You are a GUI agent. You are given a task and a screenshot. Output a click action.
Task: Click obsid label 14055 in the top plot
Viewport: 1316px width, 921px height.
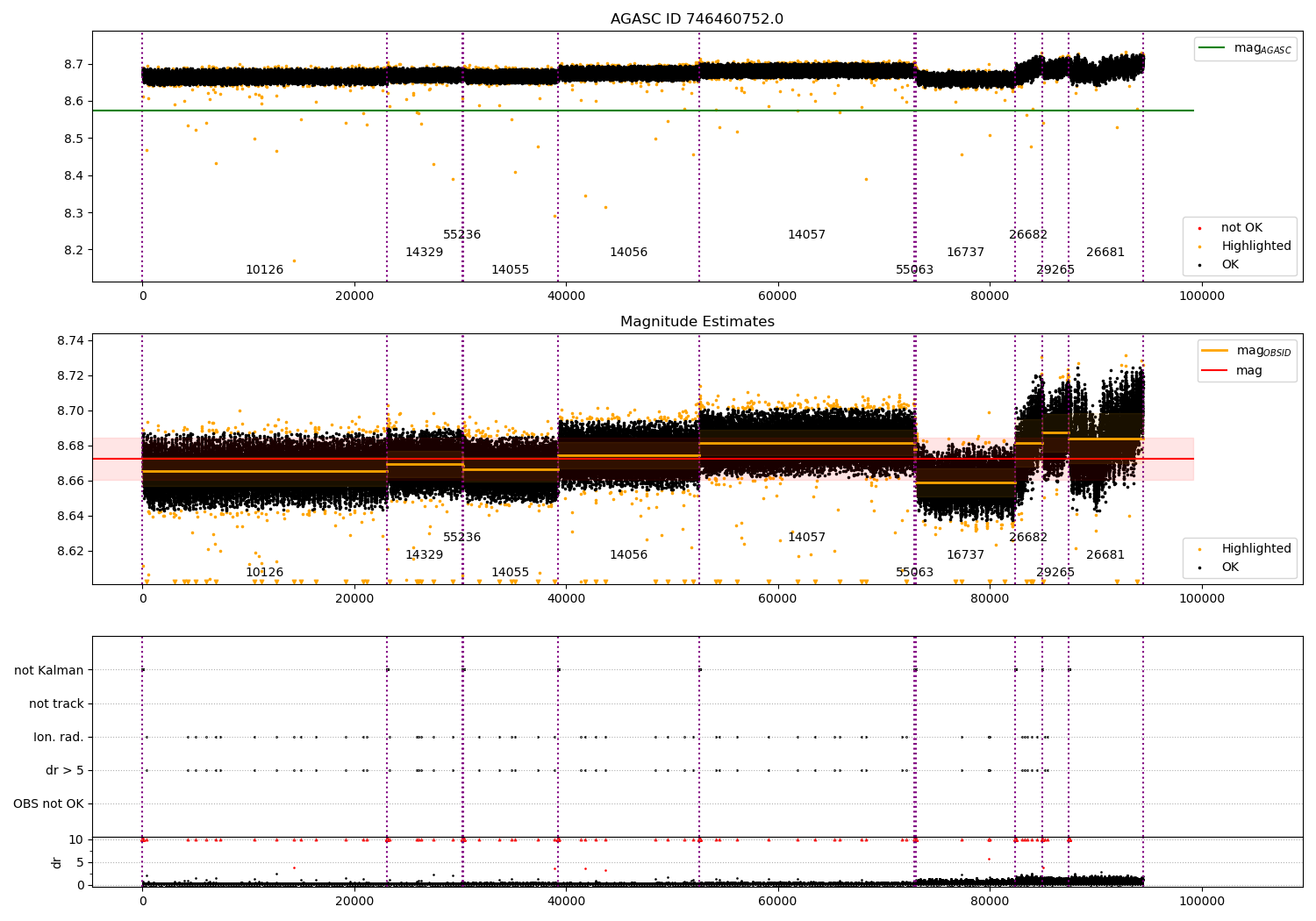point(510,270)
